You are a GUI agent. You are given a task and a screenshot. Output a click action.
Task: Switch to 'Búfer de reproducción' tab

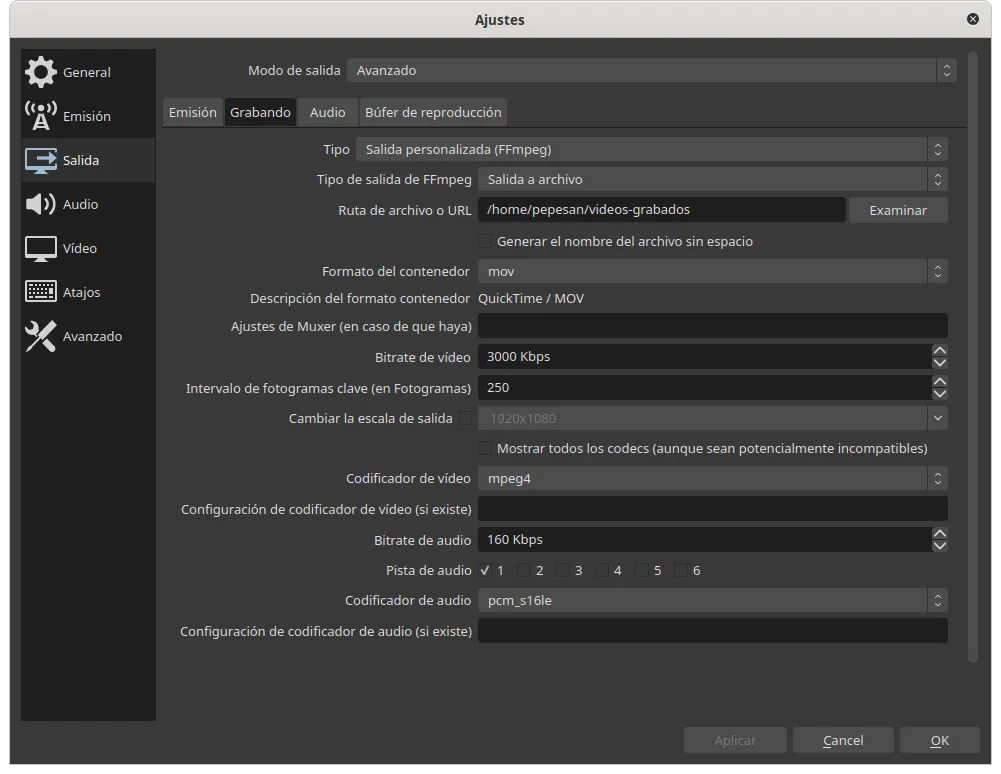click(x=433, y=112)
